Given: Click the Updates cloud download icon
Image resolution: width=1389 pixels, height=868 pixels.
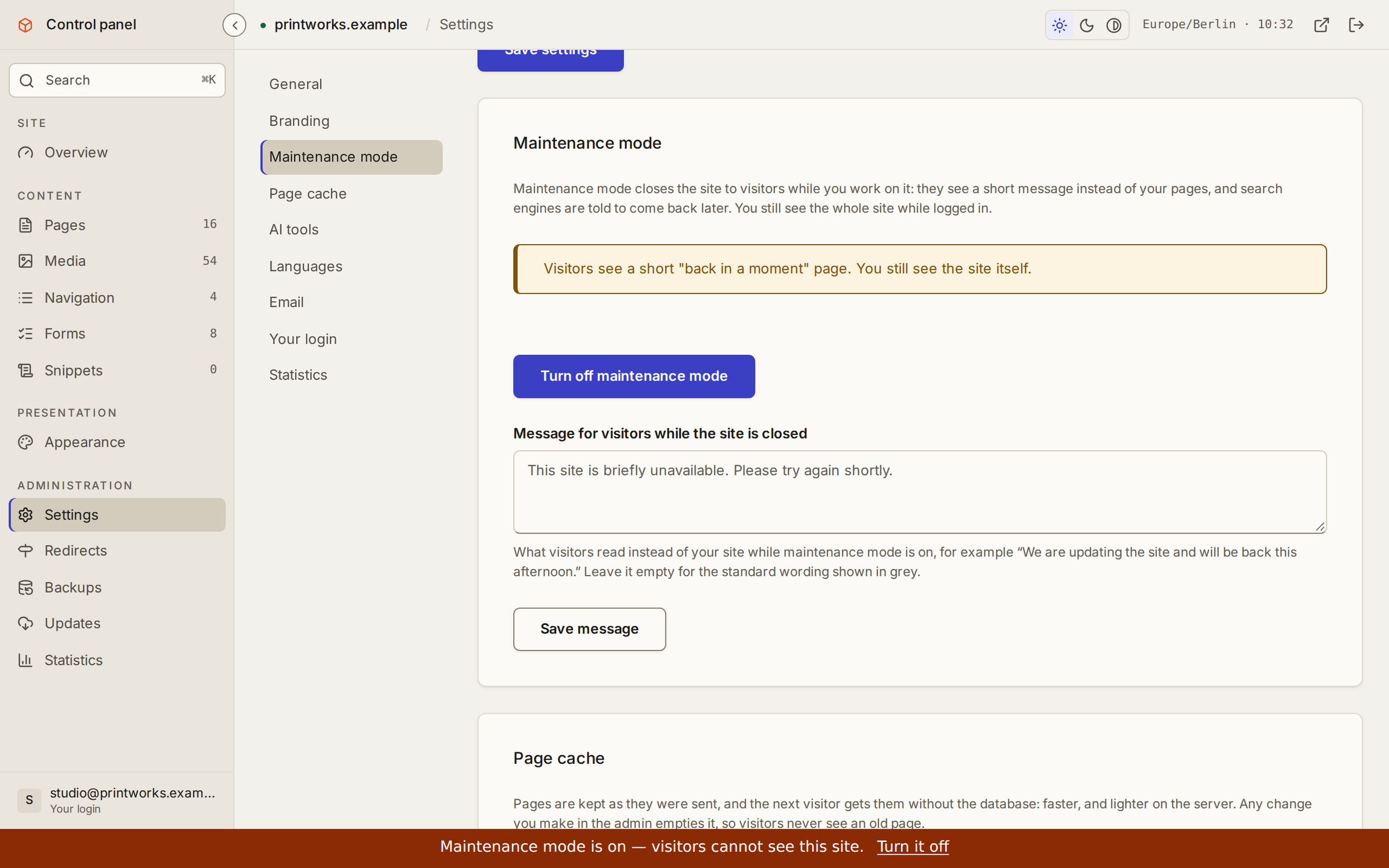Looking at the screenshot, I should point(25,624).
